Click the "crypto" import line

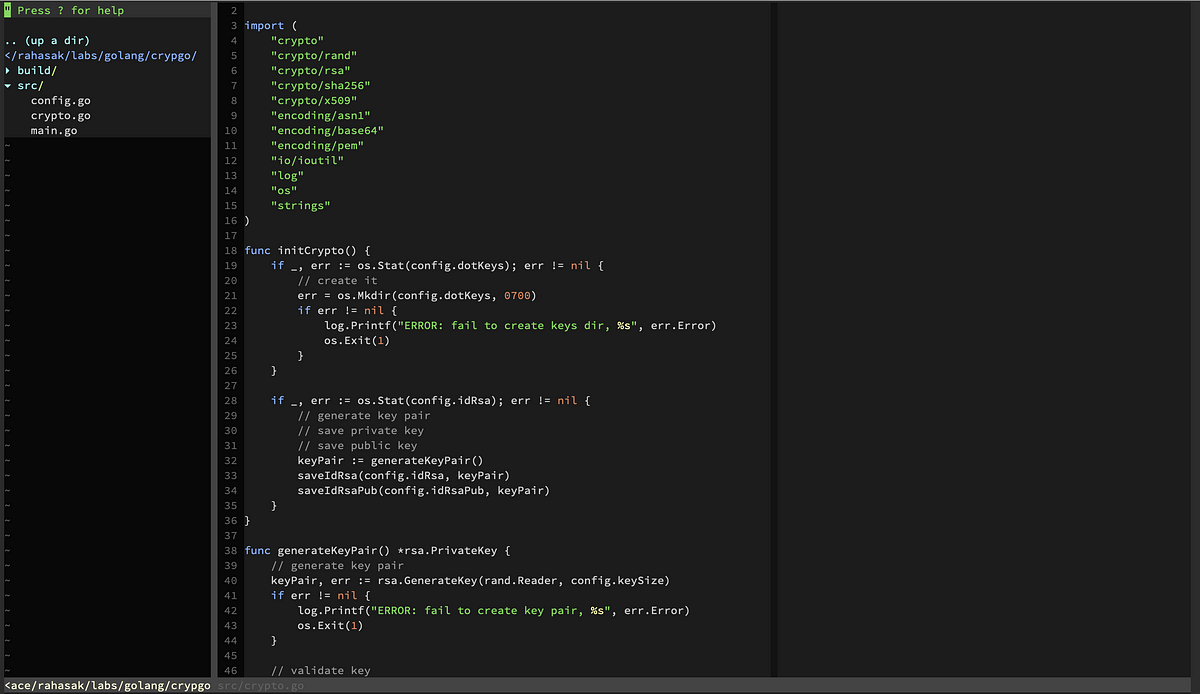[x=297, y=40]
